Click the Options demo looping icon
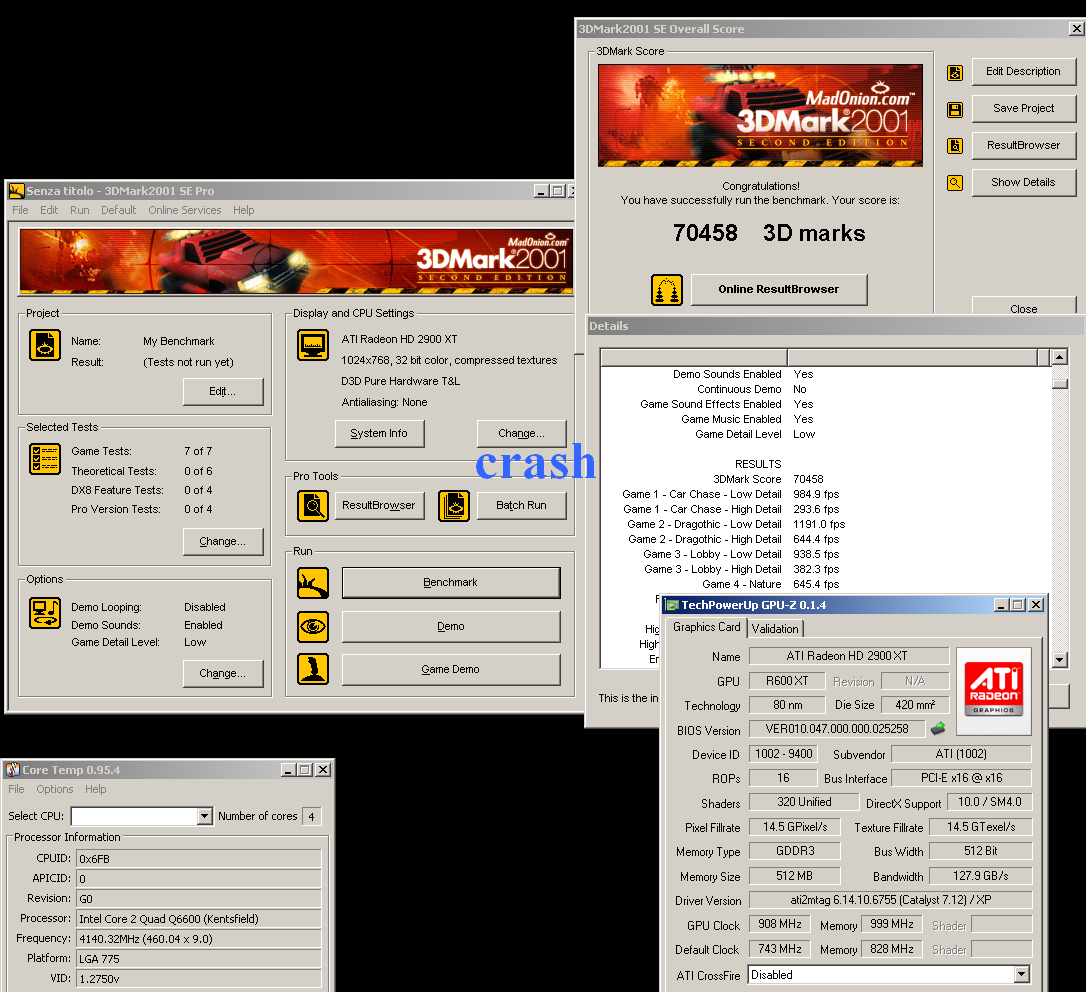The width and height of the screenshot is (1086, 992). 45,613
